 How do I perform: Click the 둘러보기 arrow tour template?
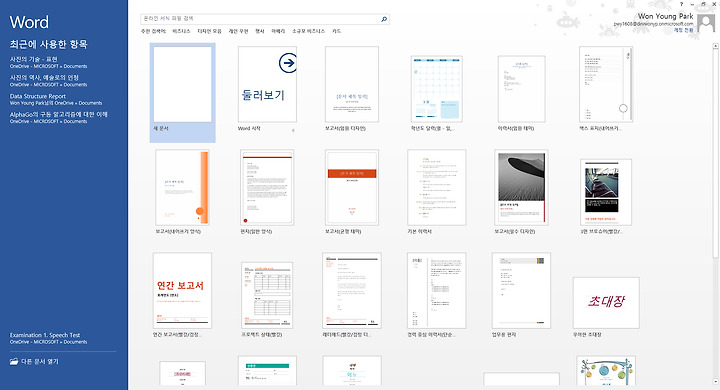point(267,84)
